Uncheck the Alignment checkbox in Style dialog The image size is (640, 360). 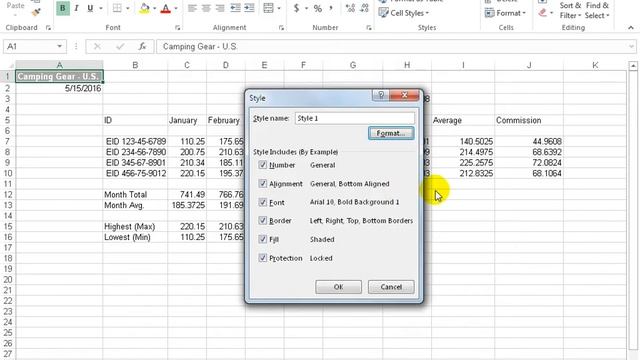click(262, 184)
